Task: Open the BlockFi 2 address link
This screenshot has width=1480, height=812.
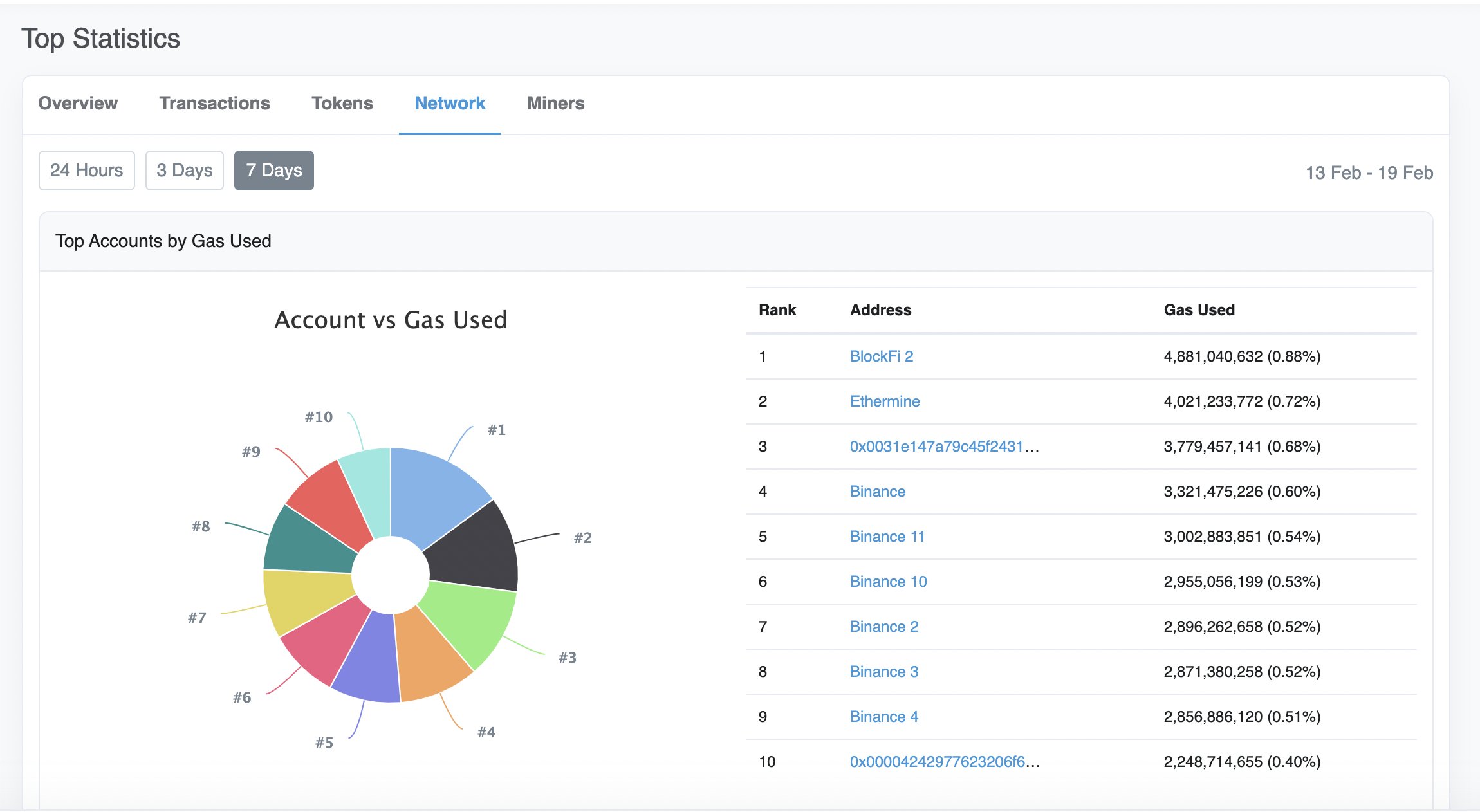Action: point(881,356)
